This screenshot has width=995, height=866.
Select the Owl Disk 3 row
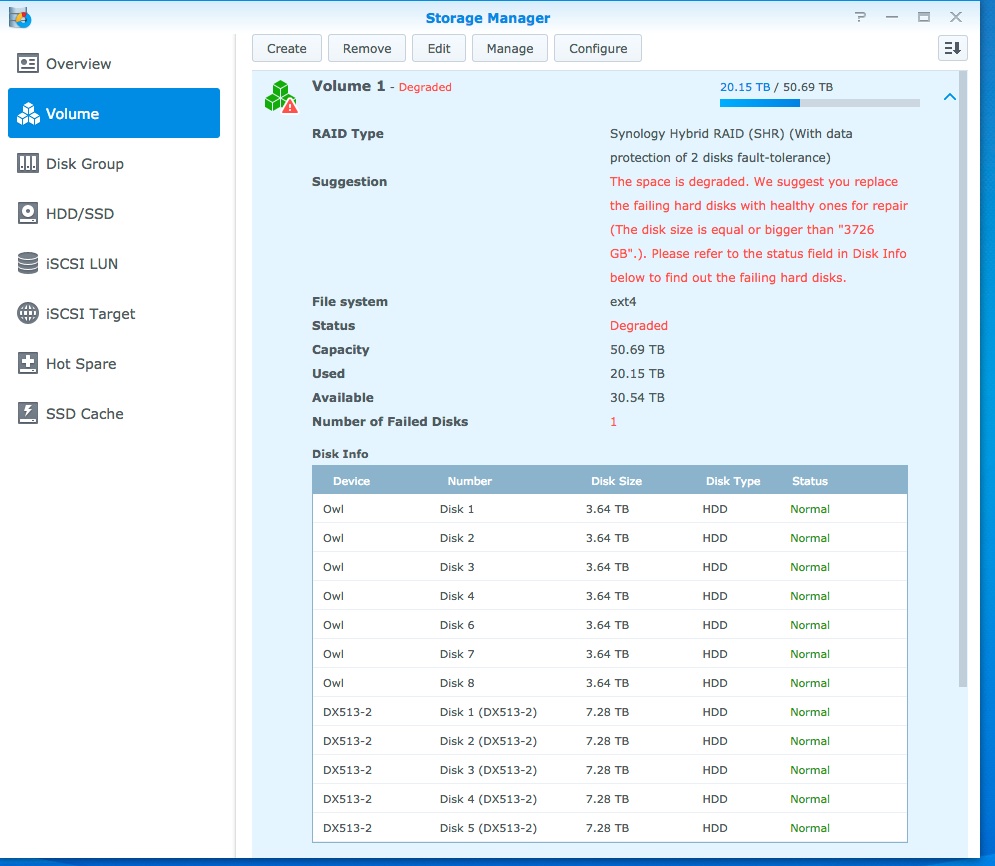tap(610, 567)
